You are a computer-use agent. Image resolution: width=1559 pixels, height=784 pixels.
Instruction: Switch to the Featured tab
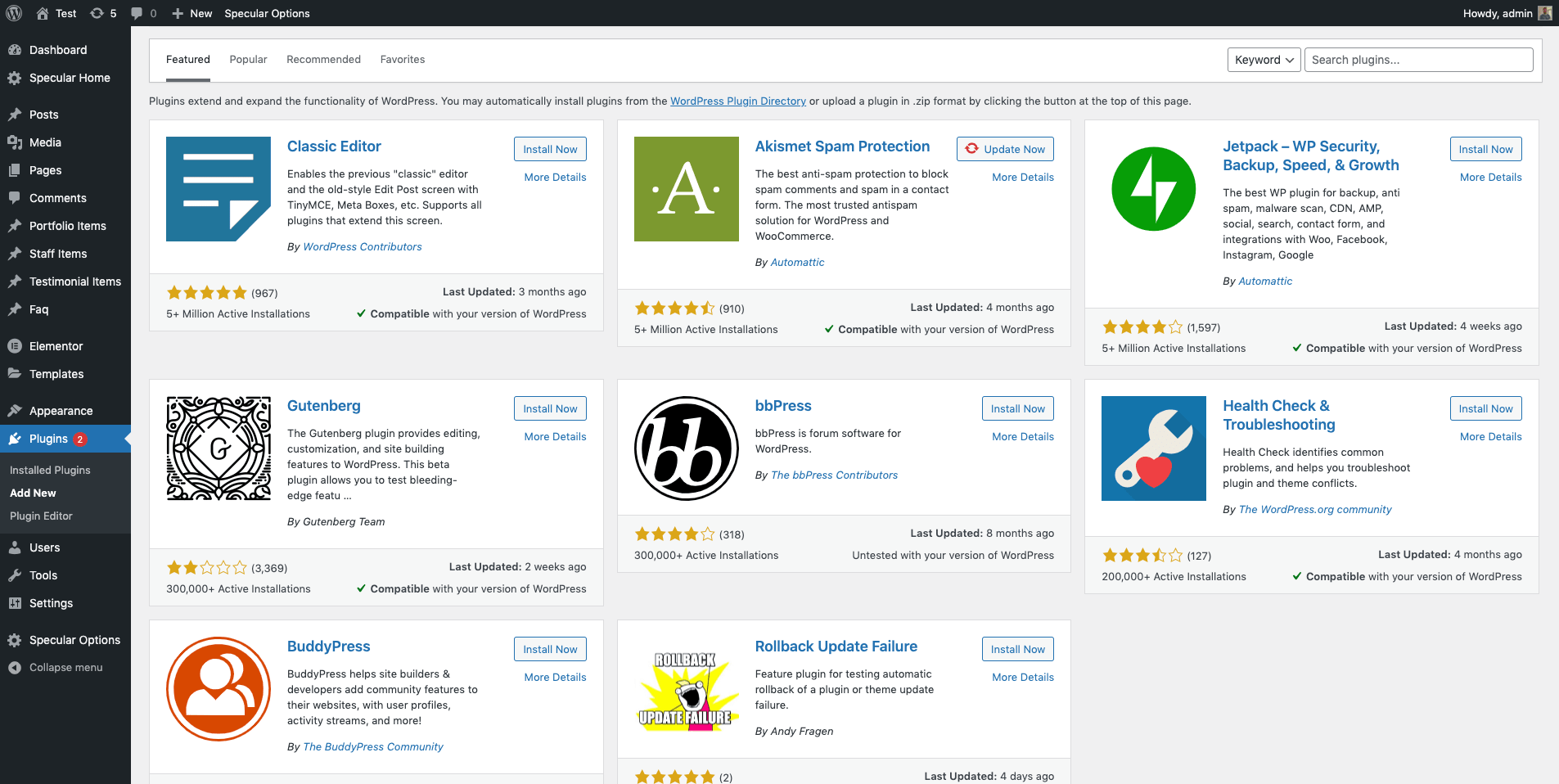click(x=188, y=60)
